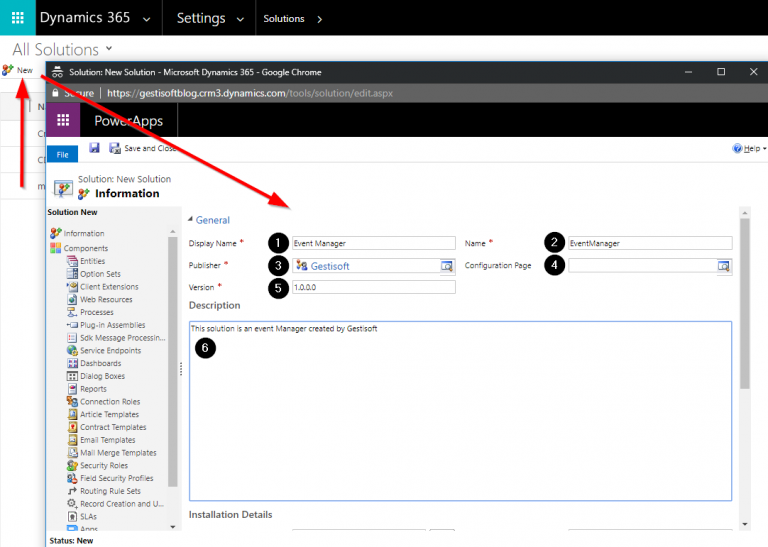Click the Entities icon in the tree
The image size is (768, 547).
(72, 261)
